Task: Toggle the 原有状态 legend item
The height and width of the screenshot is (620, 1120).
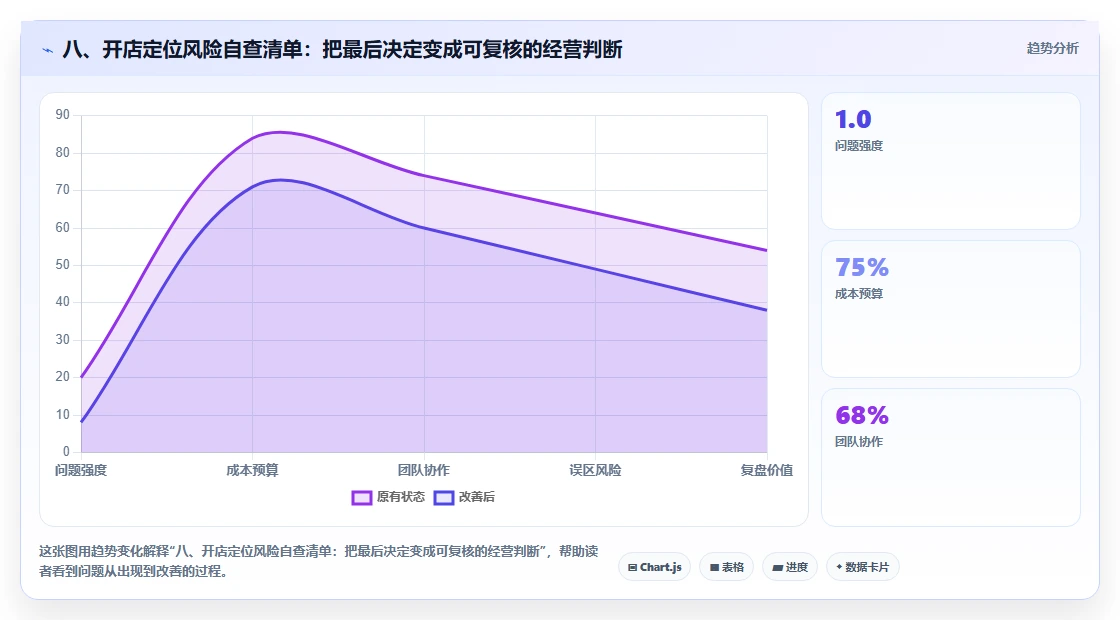Action: pos(388,497)
